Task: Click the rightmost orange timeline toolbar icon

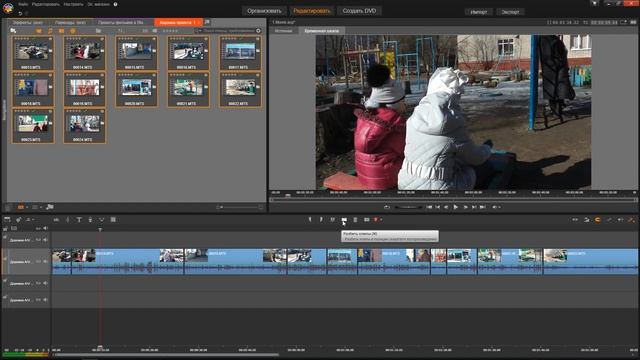Action: pyautogui.click(x=631, y=220)
